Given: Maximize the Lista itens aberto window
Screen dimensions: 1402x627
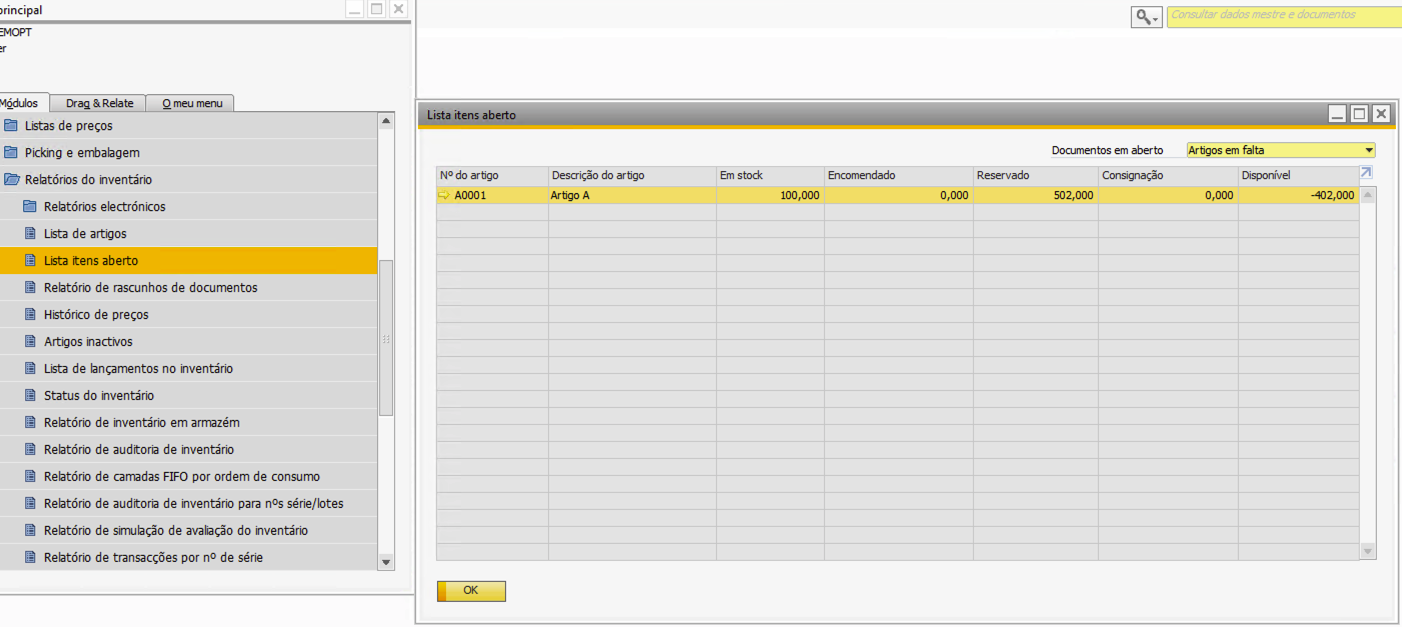Looking at the screenshot, I should [1359, 114].
